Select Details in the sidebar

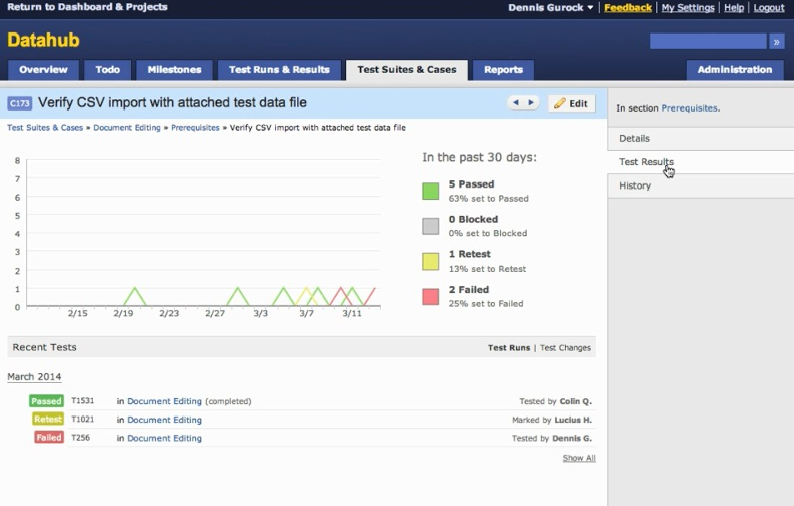pos(701,138)
